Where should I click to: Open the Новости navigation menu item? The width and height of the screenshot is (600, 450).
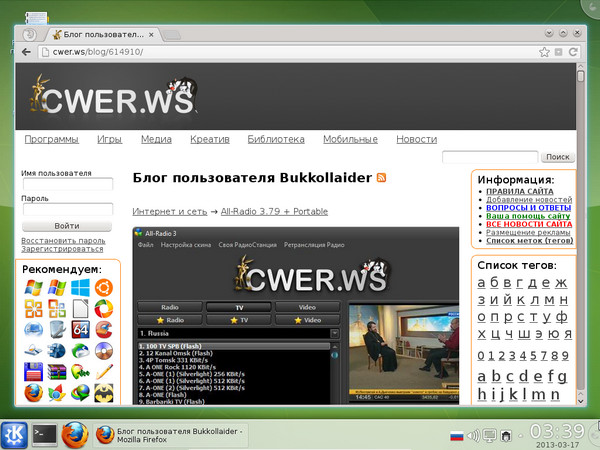(416, 139)
